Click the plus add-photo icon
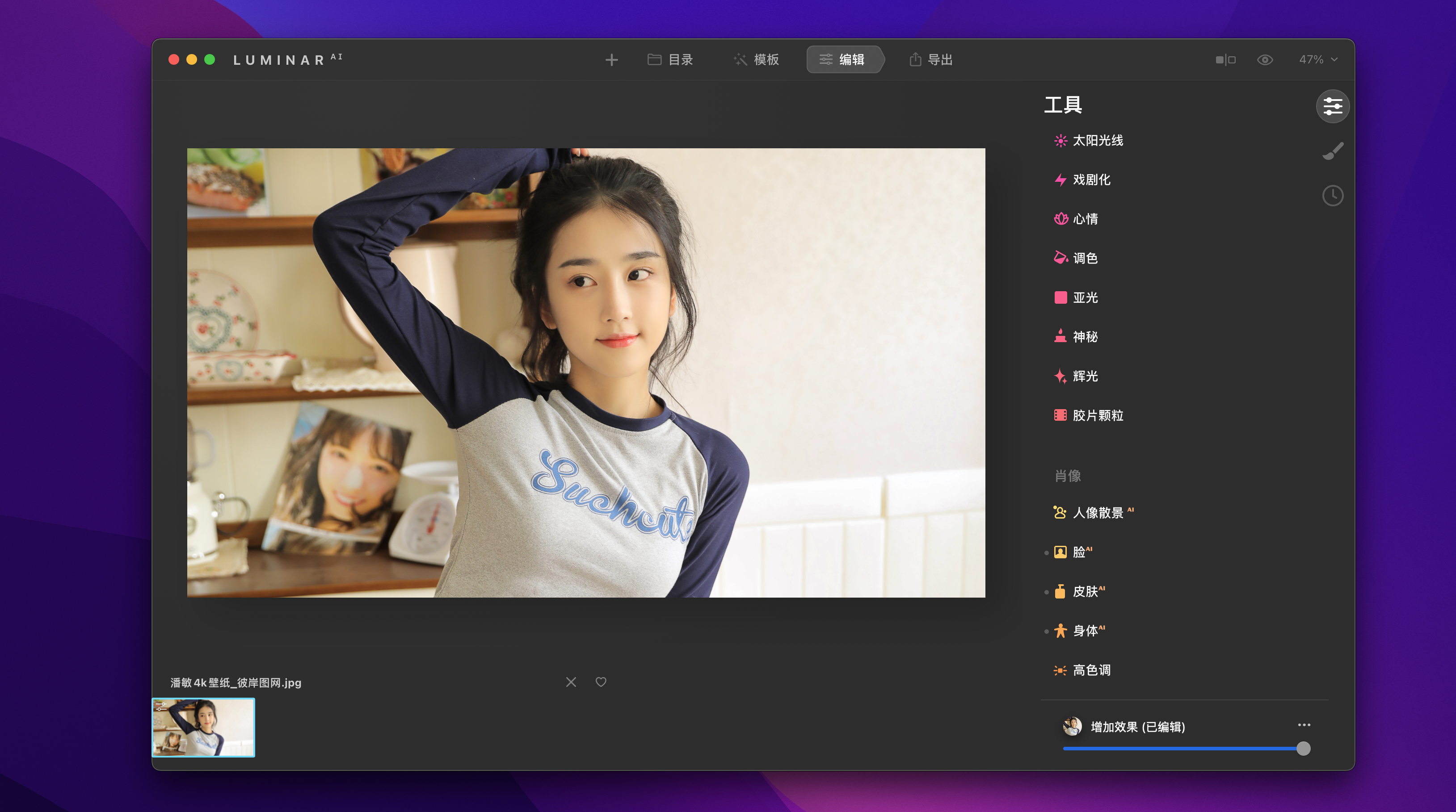The width and height of the screenshot is (1456, 812). click(611, 60)
